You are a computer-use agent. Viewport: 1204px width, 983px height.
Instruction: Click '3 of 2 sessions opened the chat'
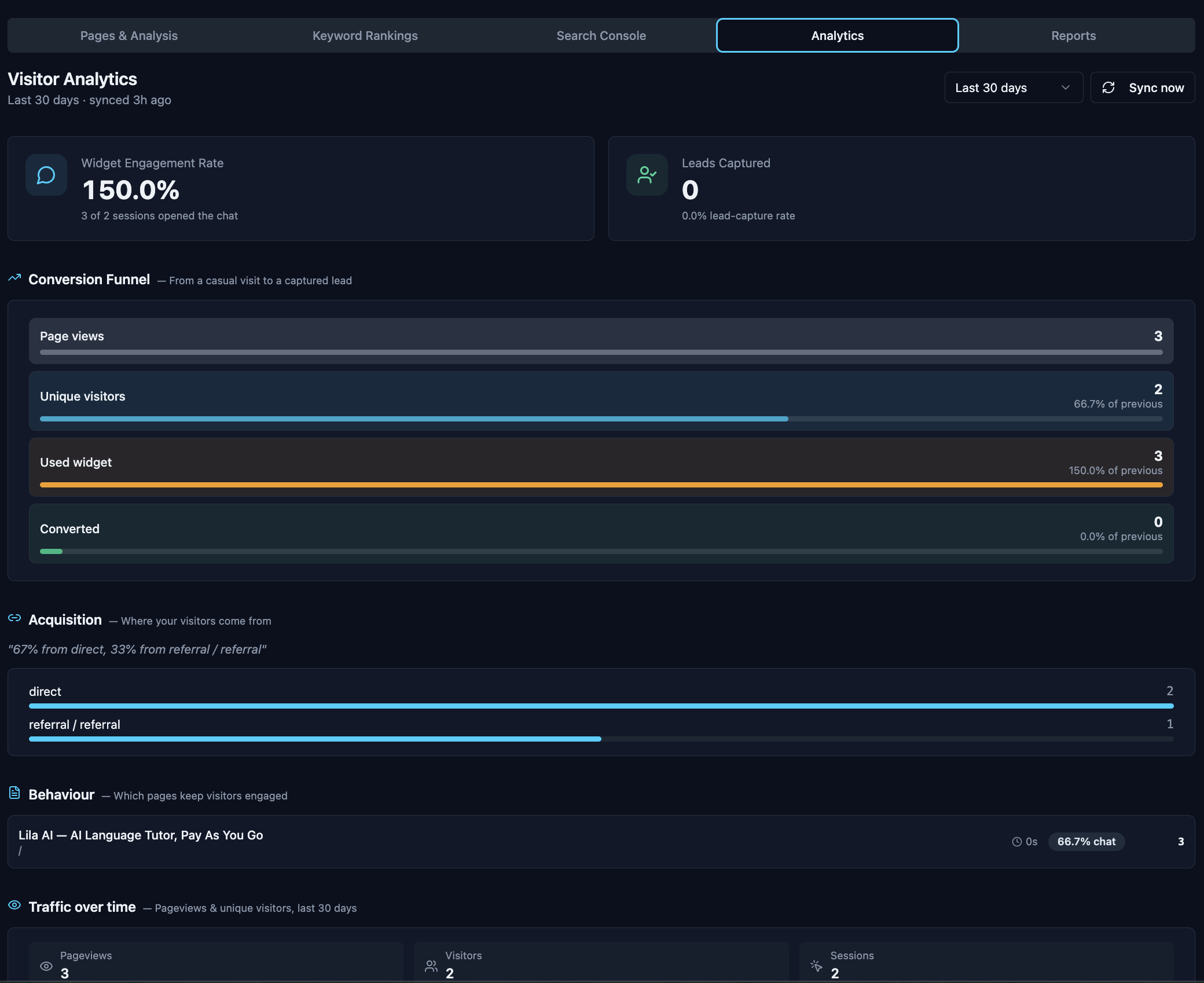point(159,215)
